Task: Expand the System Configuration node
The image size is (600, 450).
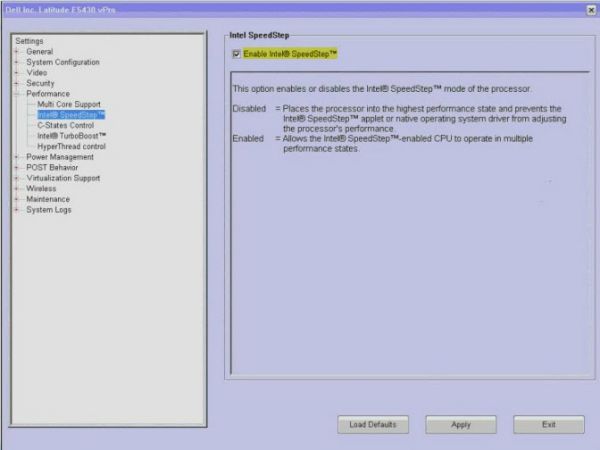Action: (x=16, y=62)
